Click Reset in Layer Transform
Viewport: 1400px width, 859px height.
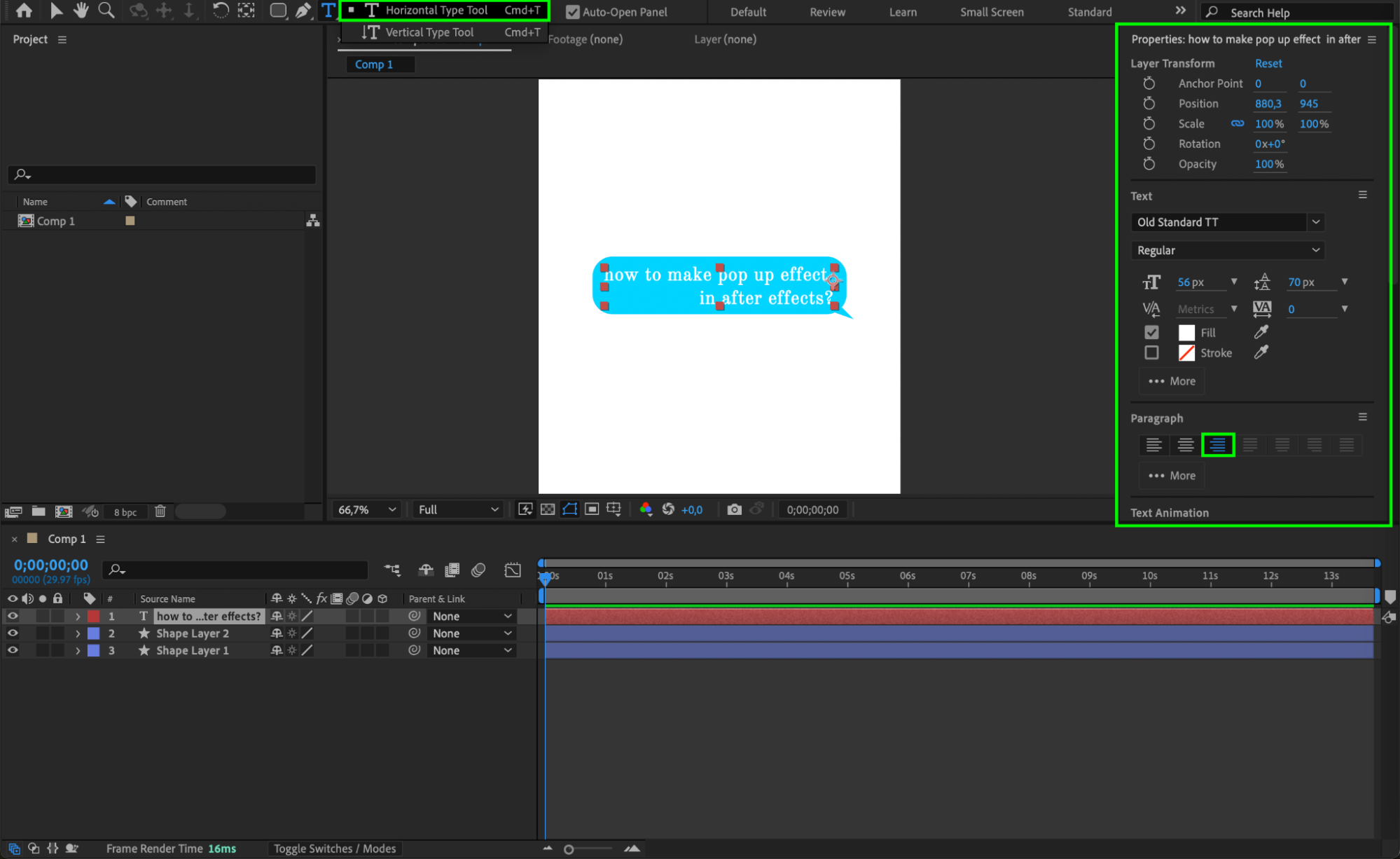pos(1268,63)
